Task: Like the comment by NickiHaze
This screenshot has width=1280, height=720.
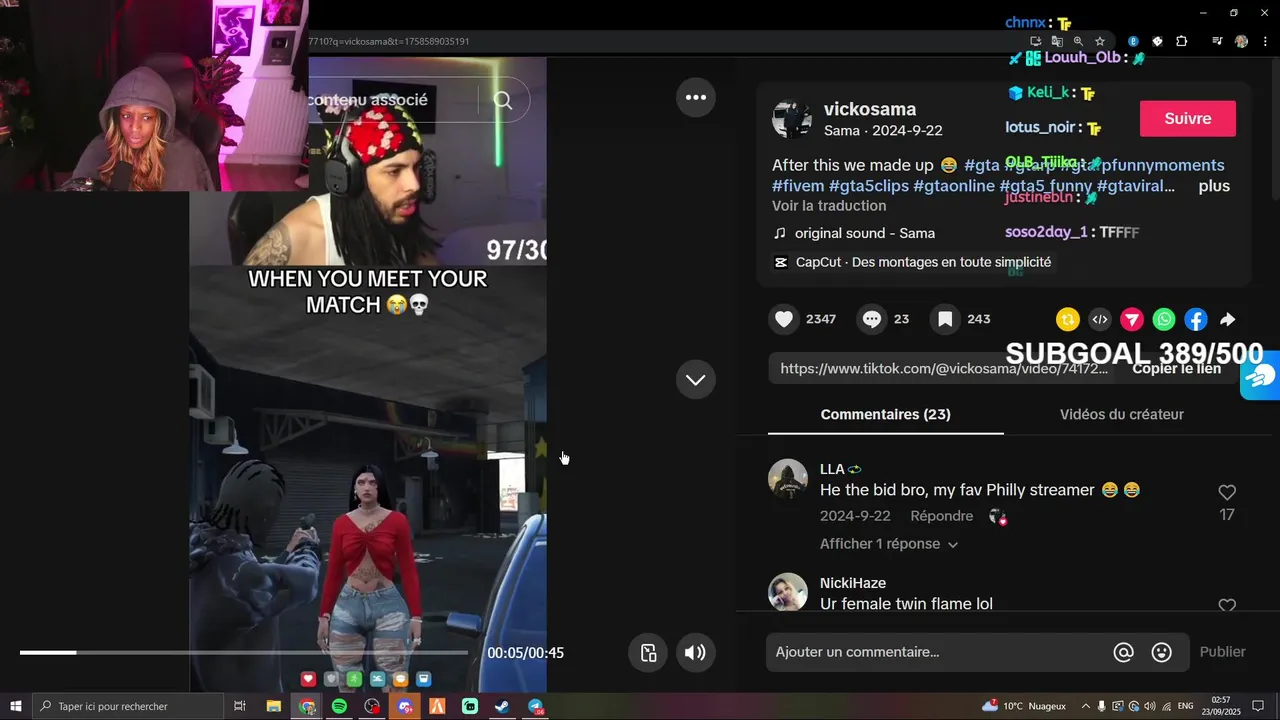Action: click(1227, 606)
